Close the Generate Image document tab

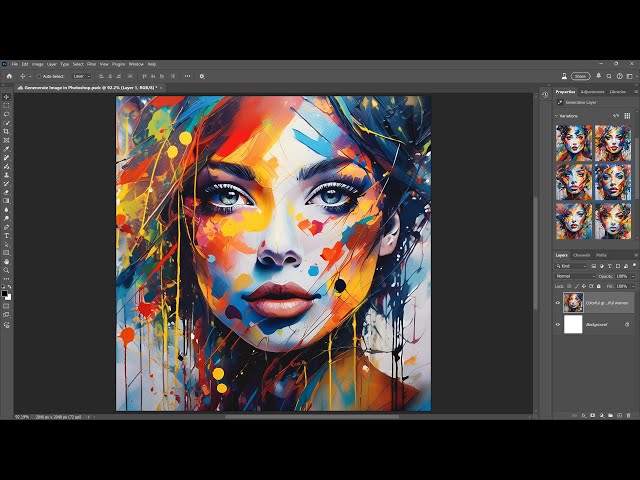point(161,88)
